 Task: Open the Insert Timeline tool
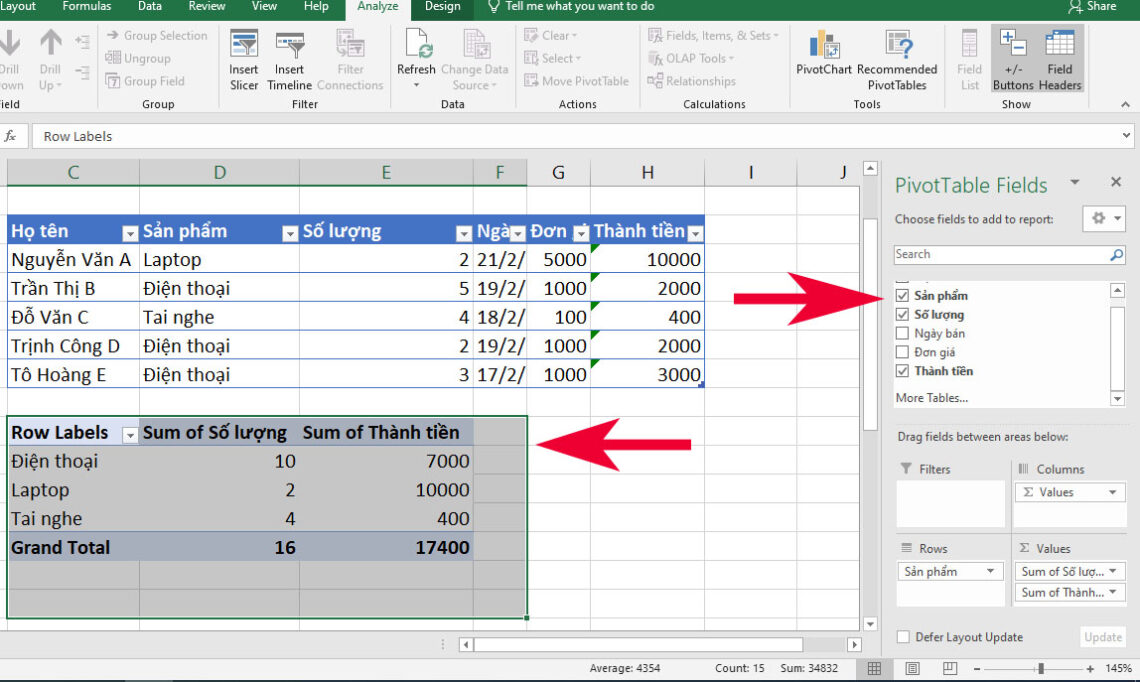(289, 60)
